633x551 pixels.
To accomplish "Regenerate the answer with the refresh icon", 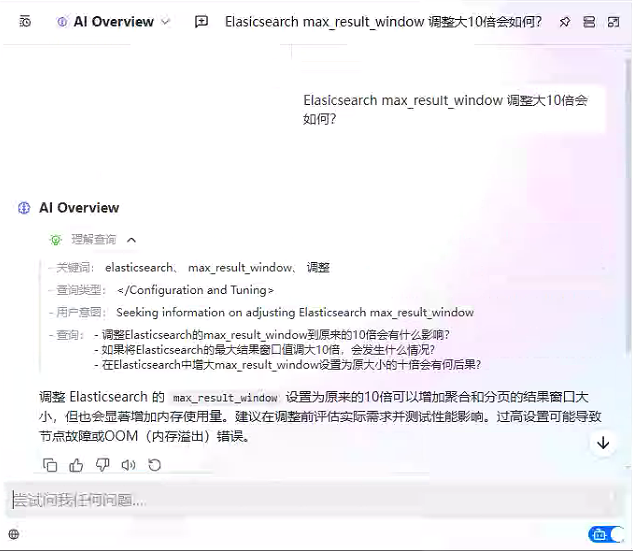I will pyautogui.click(x=154, y=465).
